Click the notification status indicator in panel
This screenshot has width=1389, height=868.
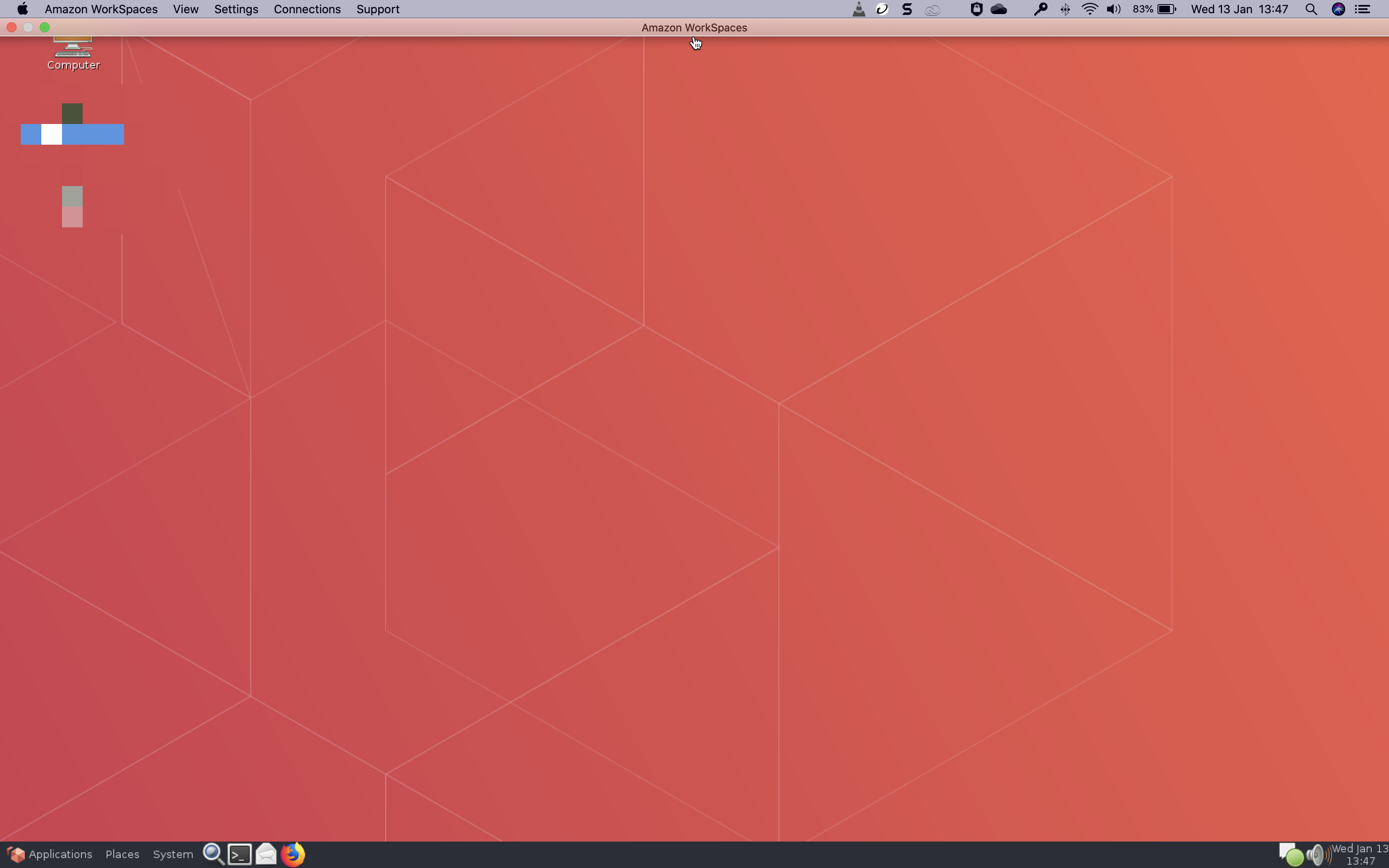click(x=1291, y=855)
